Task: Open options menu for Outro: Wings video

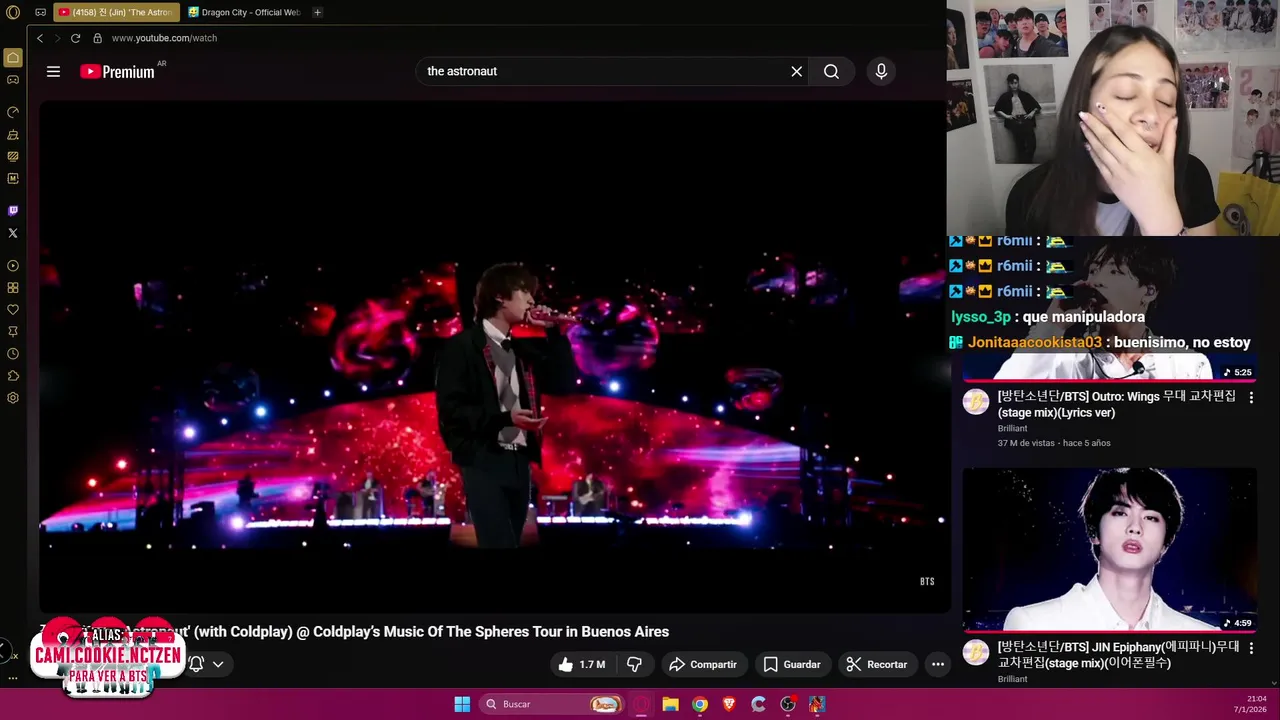Action: (1251, 397)
